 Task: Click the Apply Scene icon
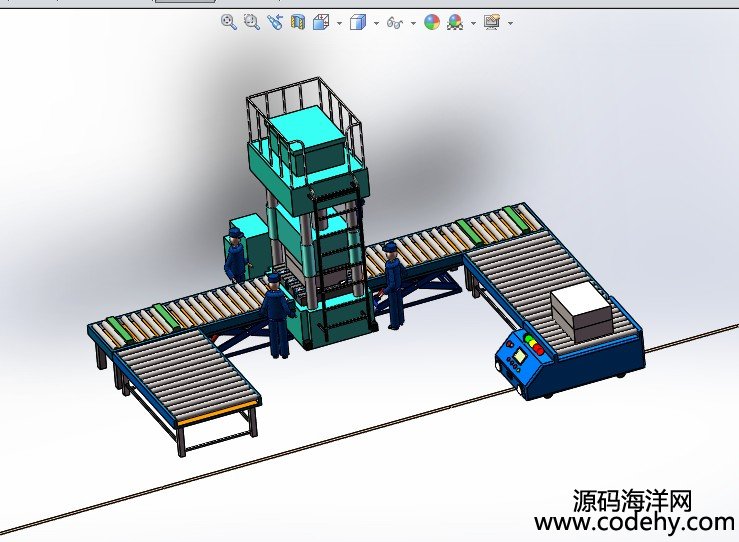pos(455,22)
